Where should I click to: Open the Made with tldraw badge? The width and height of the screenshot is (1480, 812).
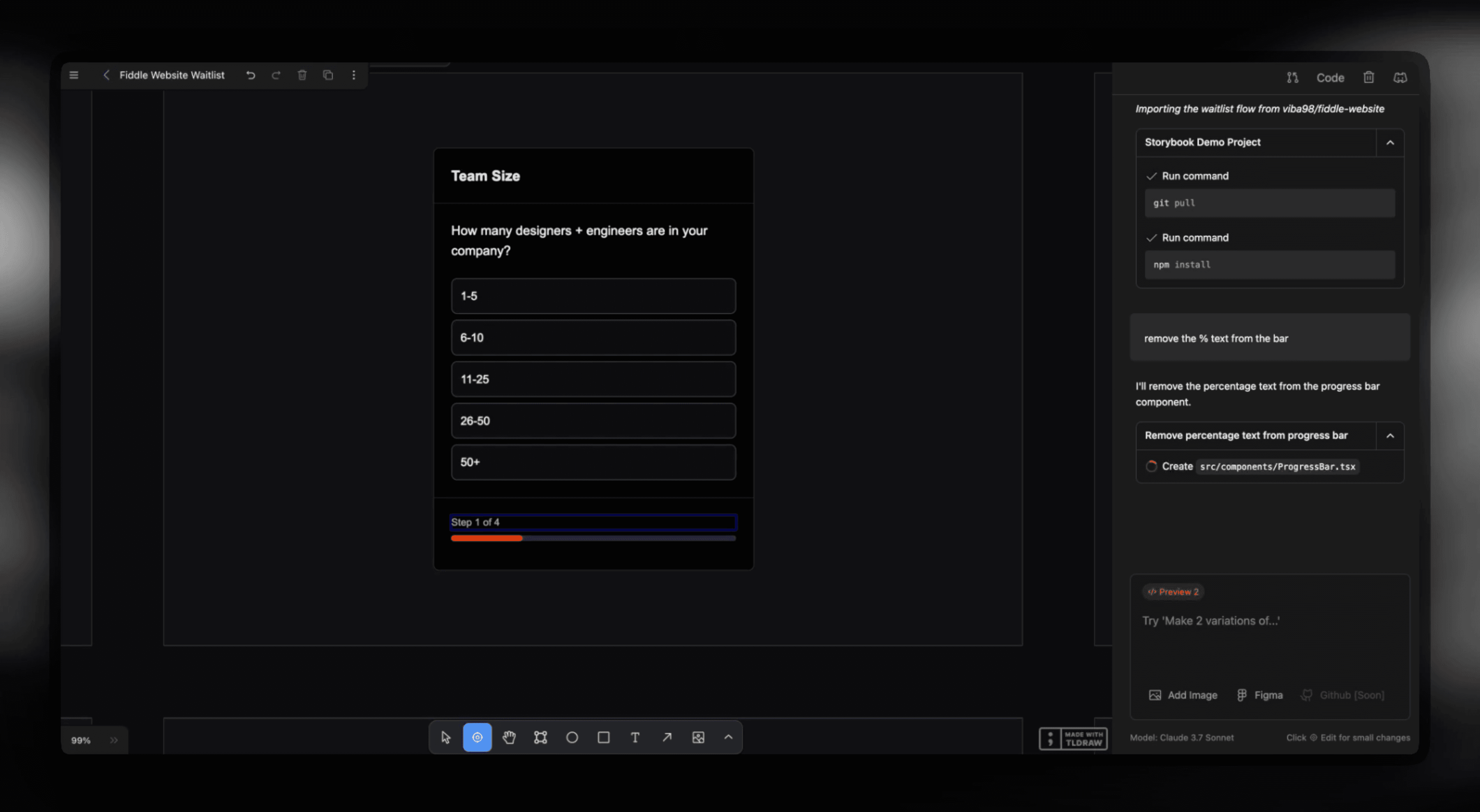[x=1073, y=739]
